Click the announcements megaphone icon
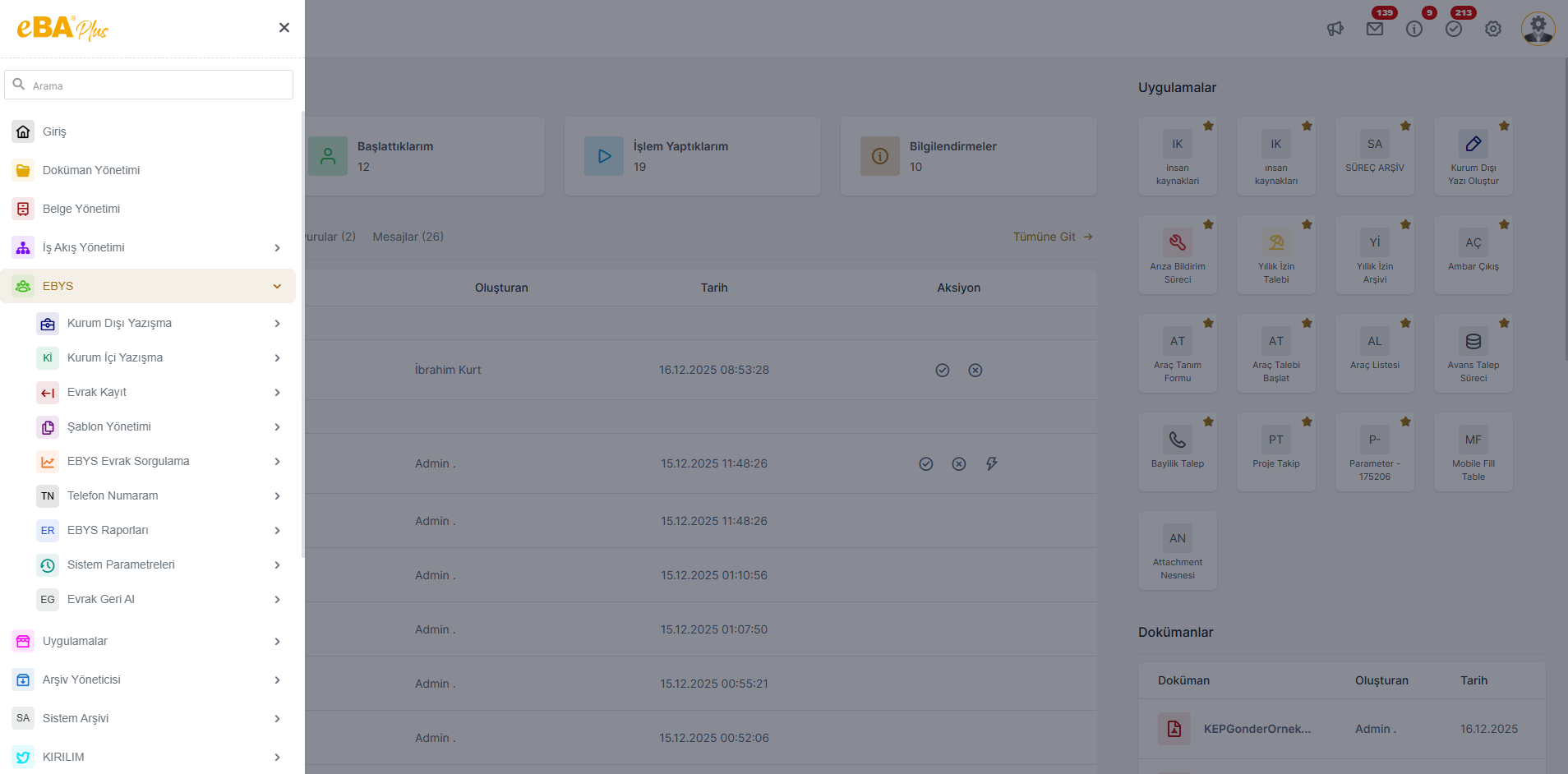Screen dimensions: 1568x774 click(x=1335, y=29)
